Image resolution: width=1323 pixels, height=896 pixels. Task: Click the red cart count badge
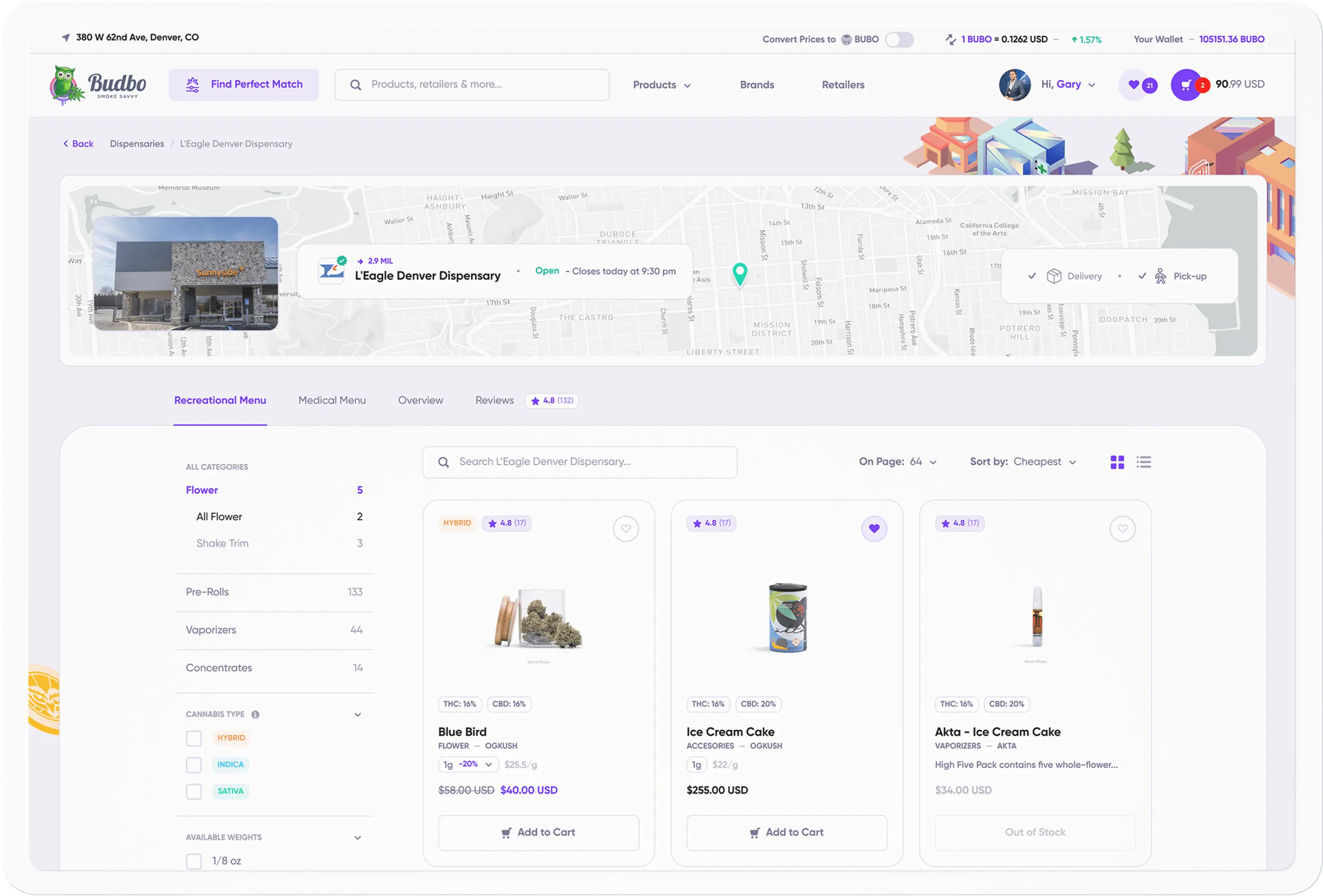[x=1202, y=85]
